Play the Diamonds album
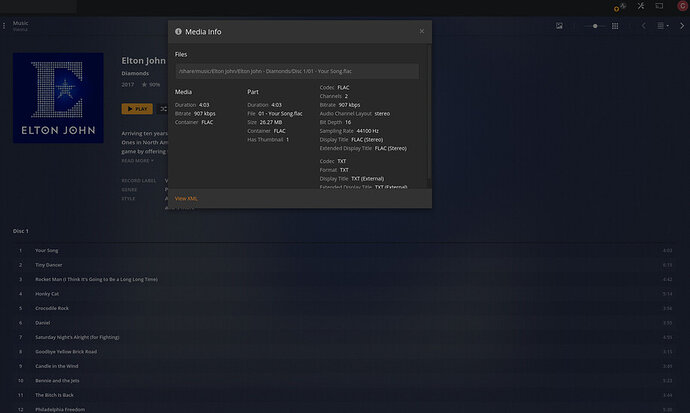 click(137, 109)
